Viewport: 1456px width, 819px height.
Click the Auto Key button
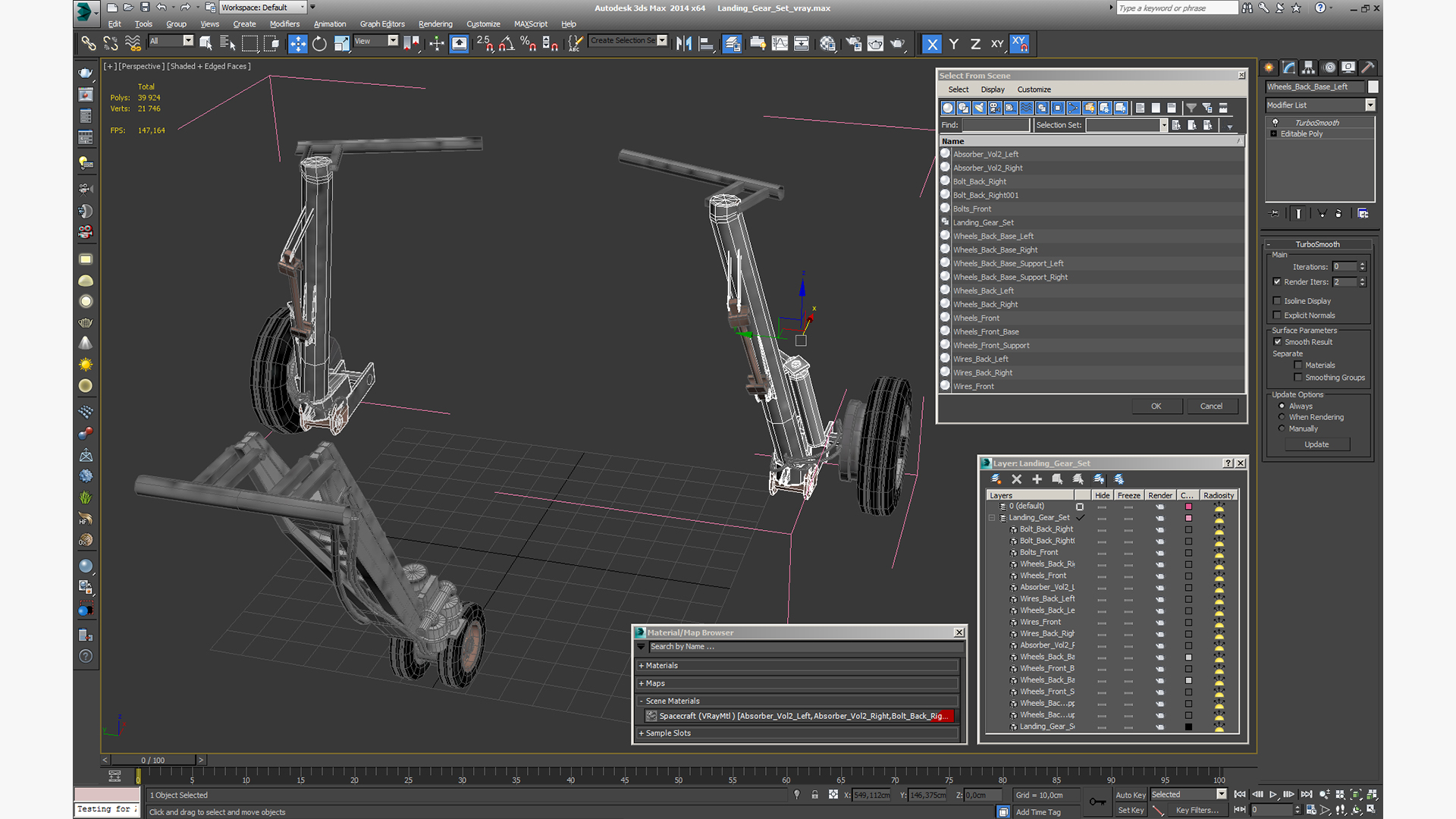coord(1130,795)
